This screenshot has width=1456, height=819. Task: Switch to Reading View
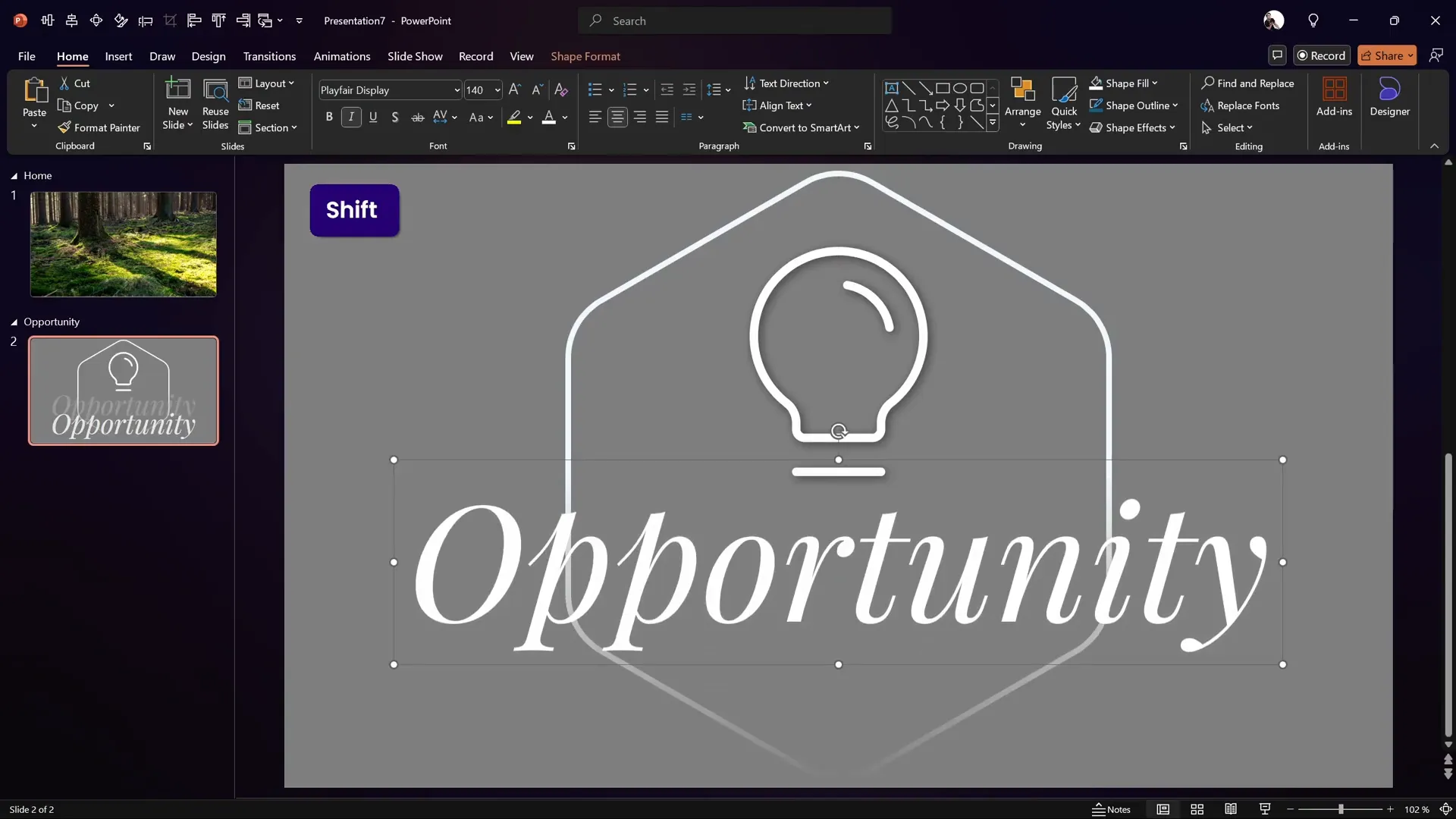tap(1231, 809)
